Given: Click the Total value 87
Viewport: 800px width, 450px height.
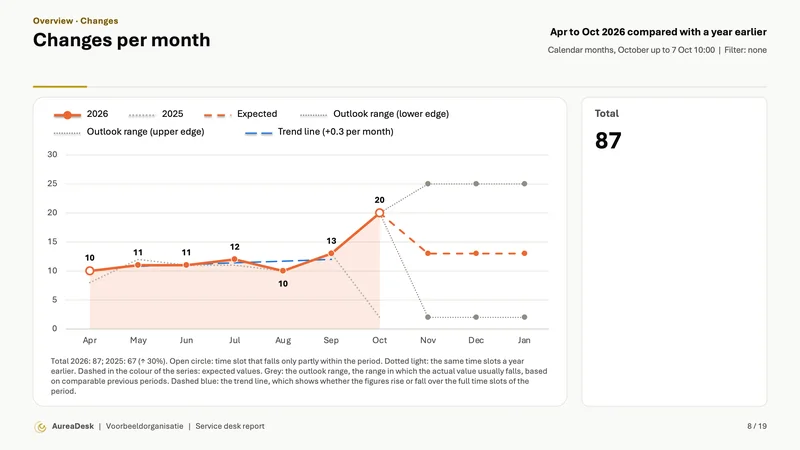Looking at the screenshot, I should pyautogui.click(x=608, y=141).
